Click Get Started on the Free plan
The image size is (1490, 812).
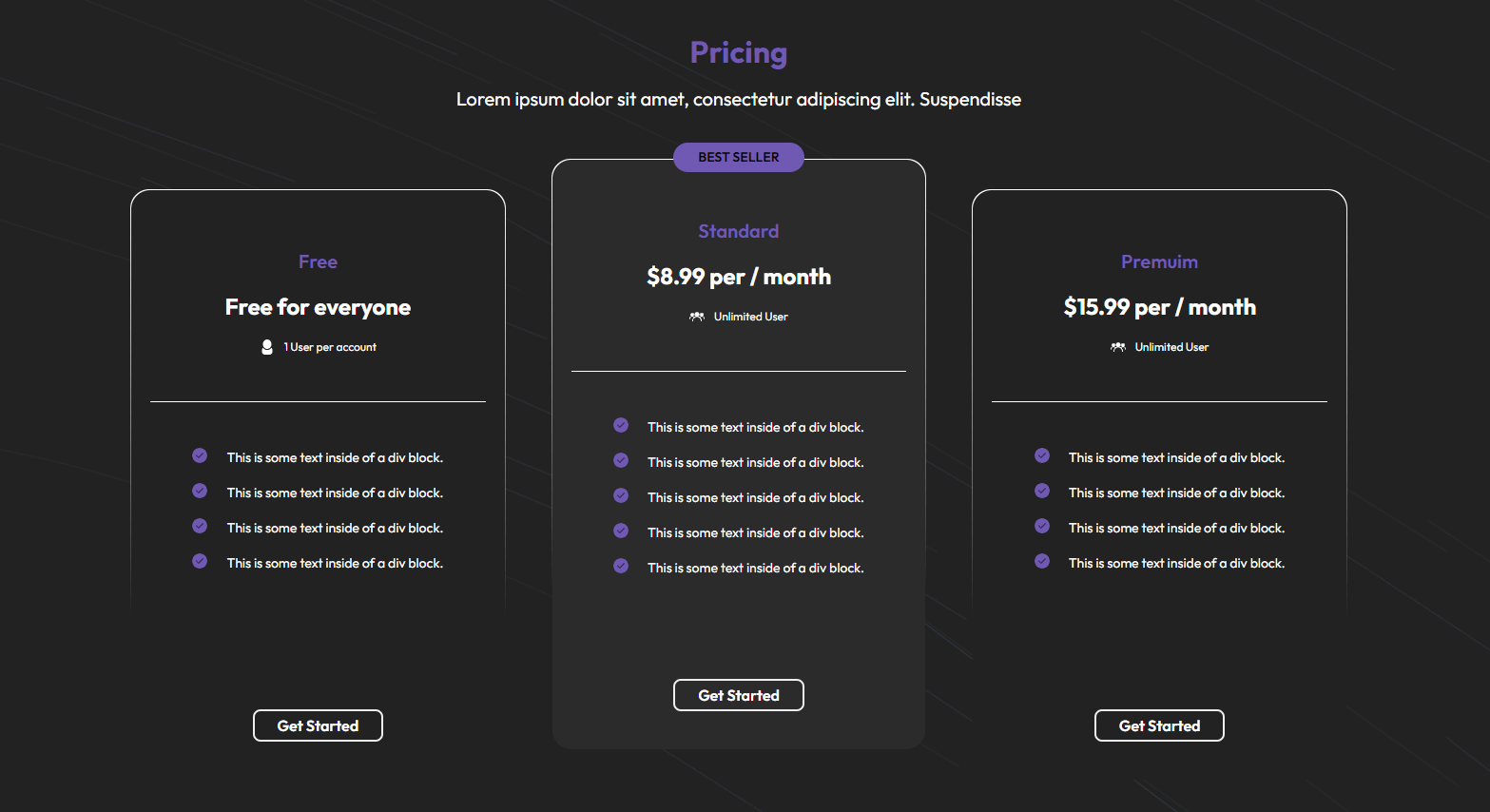pyautogui.click(x=318, y=725)
